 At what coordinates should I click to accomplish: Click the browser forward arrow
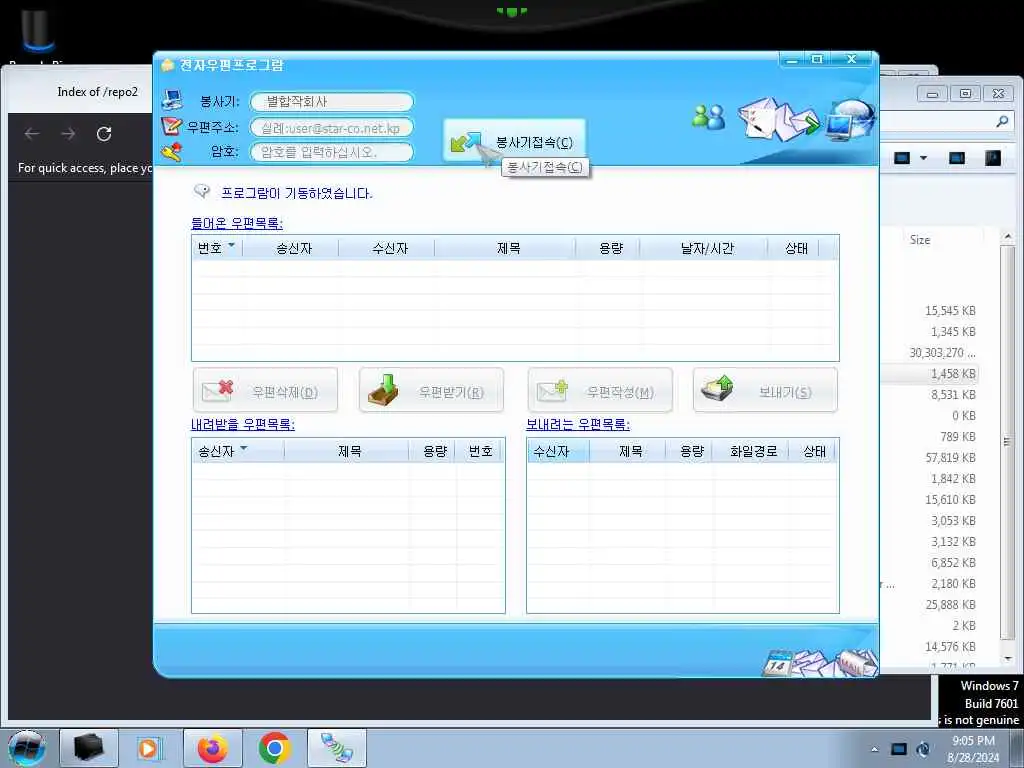point(68,134)
